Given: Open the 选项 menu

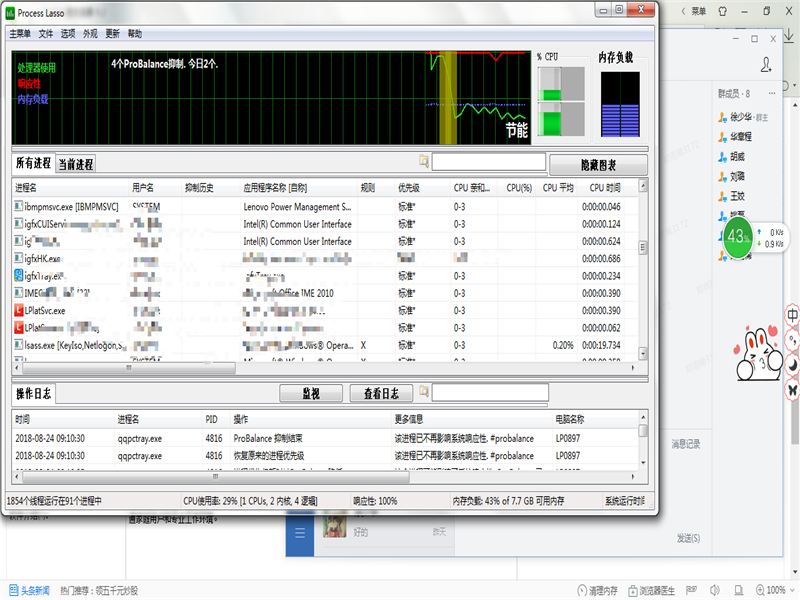Looking at the screenshot, I should click(68, 33).
